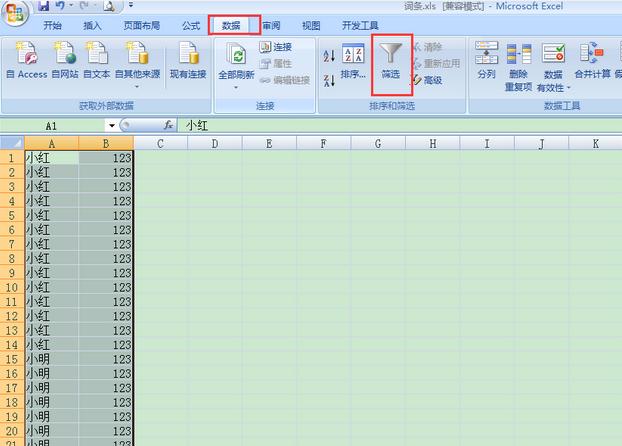Sort ascending A to Z
Image resolution: width=622 pixels, height=446 pixels.
[329, 56]
